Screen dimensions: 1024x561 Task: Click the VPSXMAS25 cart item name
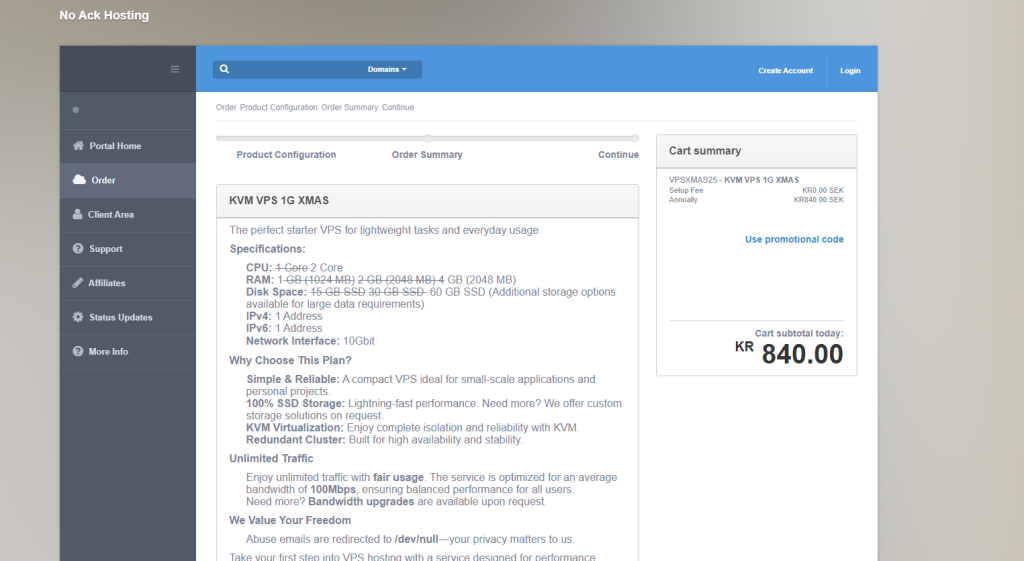coord(734,180)
